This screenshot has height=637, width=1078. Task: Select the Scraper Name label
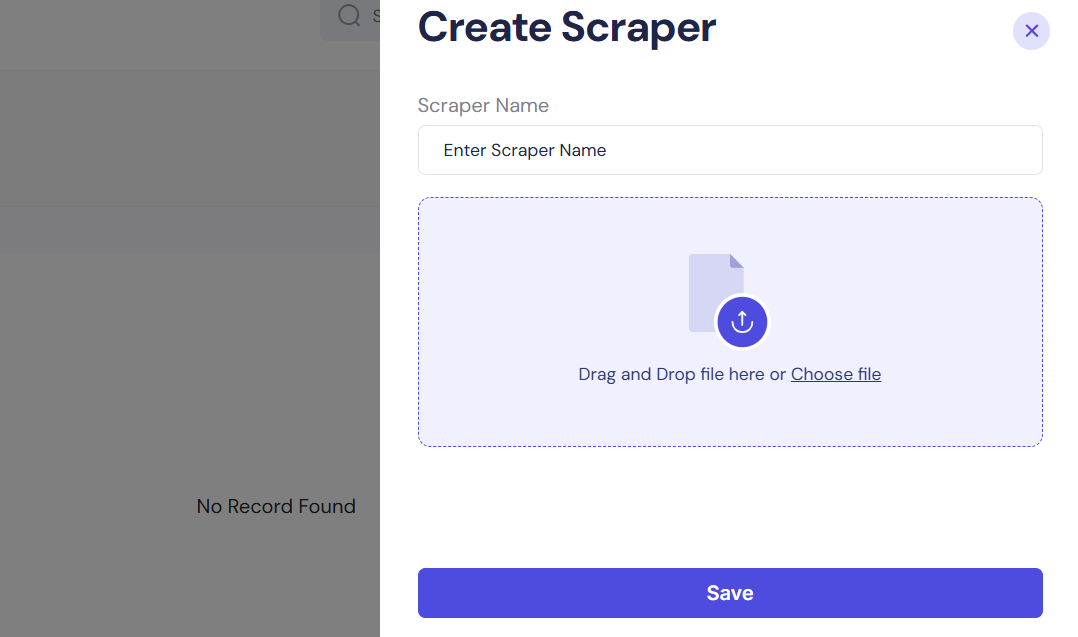483,105
